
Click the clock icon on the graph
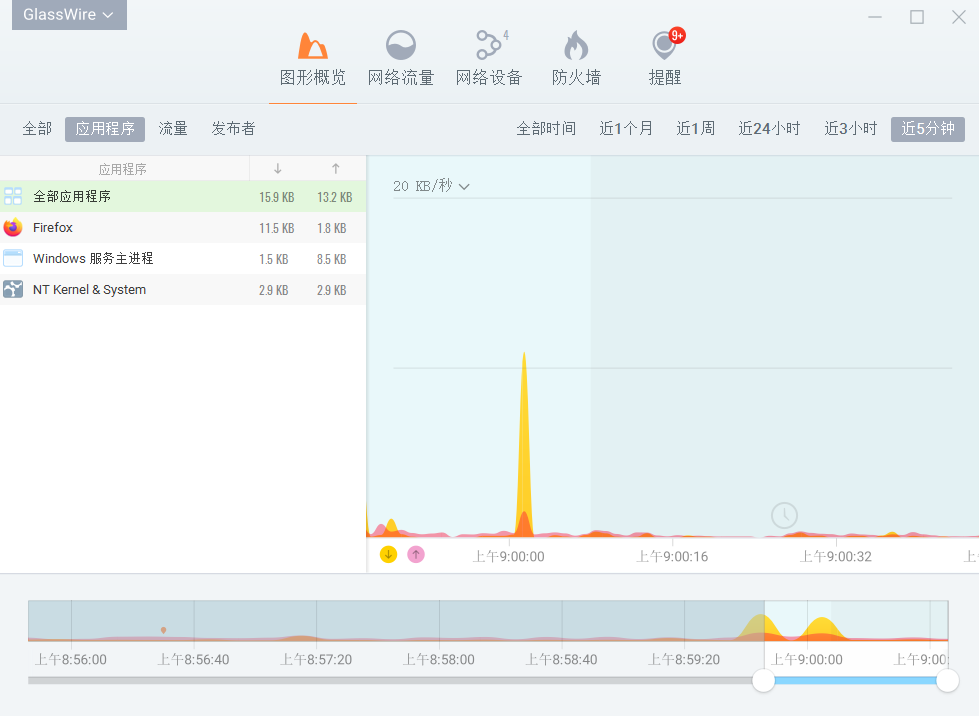click(x=784, y=516)
